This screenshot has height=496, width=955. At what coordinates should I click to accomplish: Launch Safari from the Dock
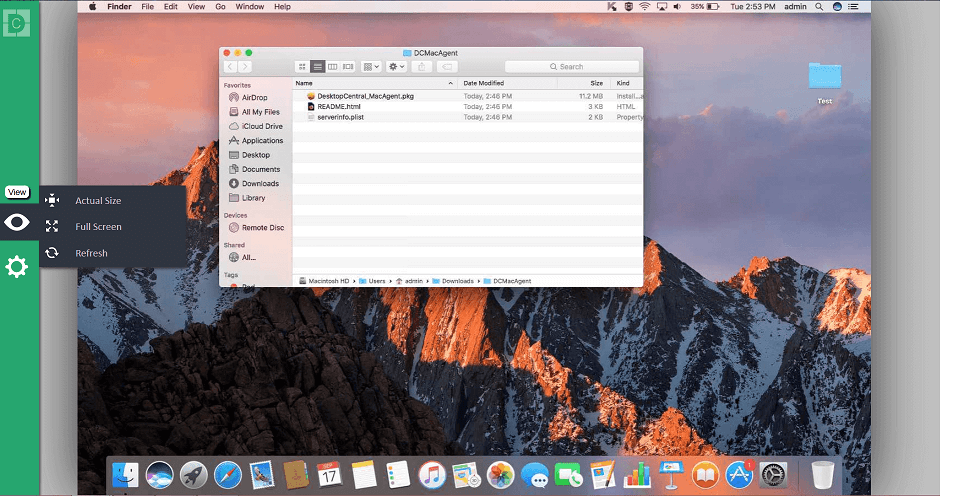[x=228, y=475]
